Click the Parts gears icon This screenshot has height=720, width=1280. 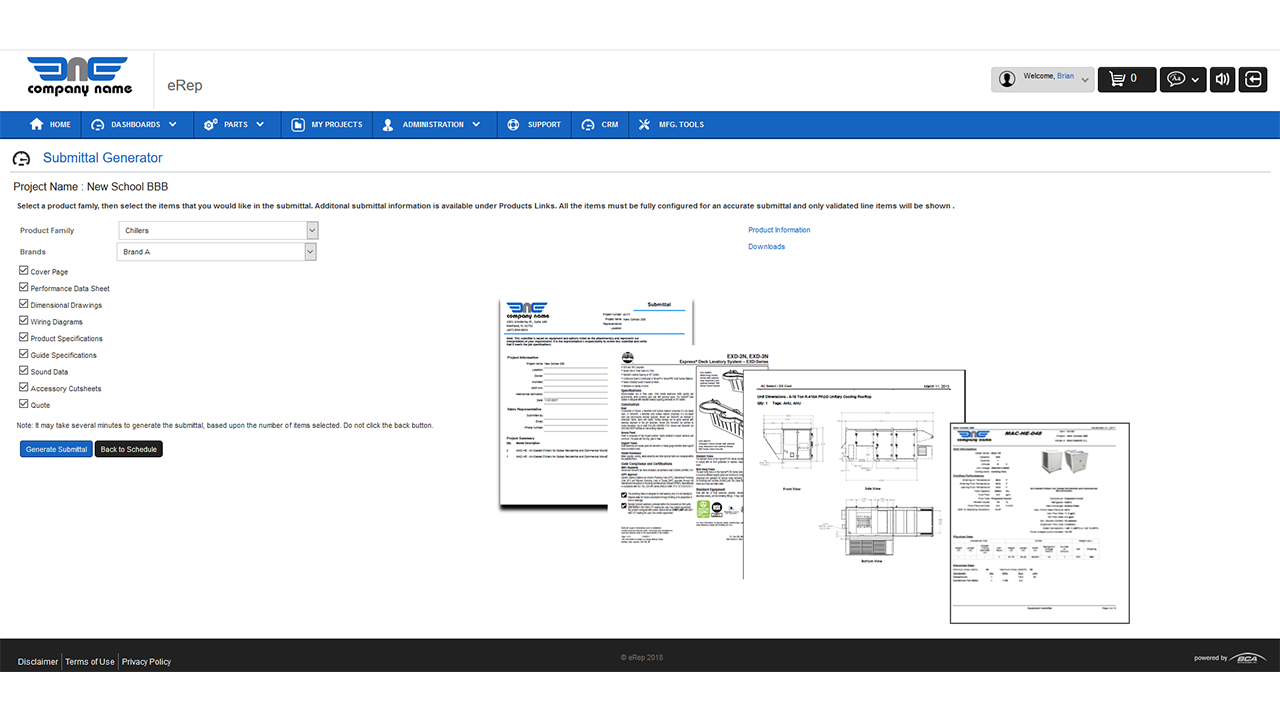pyautogui.click(x=210, y=125)
